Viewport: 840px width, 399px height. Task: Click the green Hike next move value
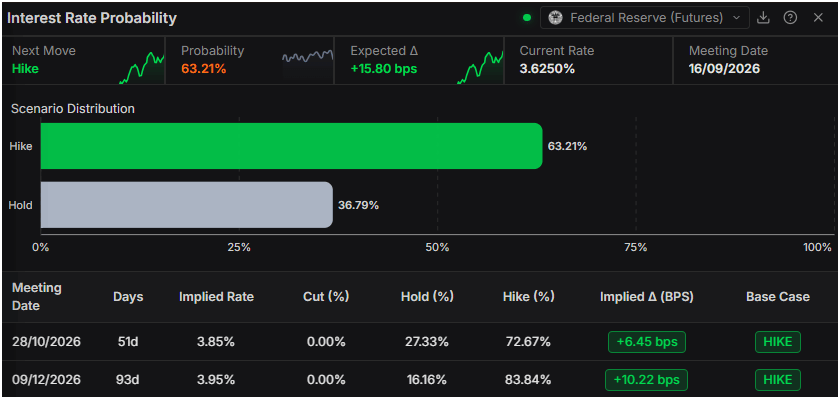tap(25, 69)
